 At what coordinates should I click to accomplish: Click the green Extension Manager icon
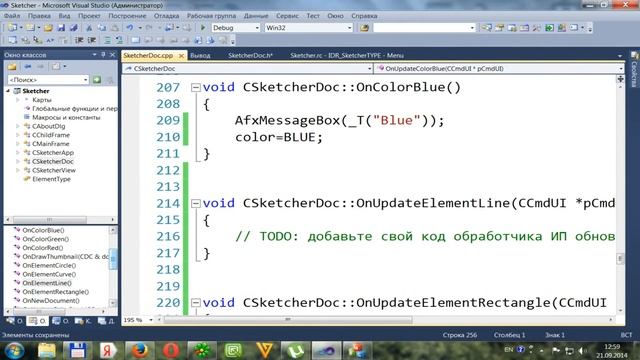[549, 28]
